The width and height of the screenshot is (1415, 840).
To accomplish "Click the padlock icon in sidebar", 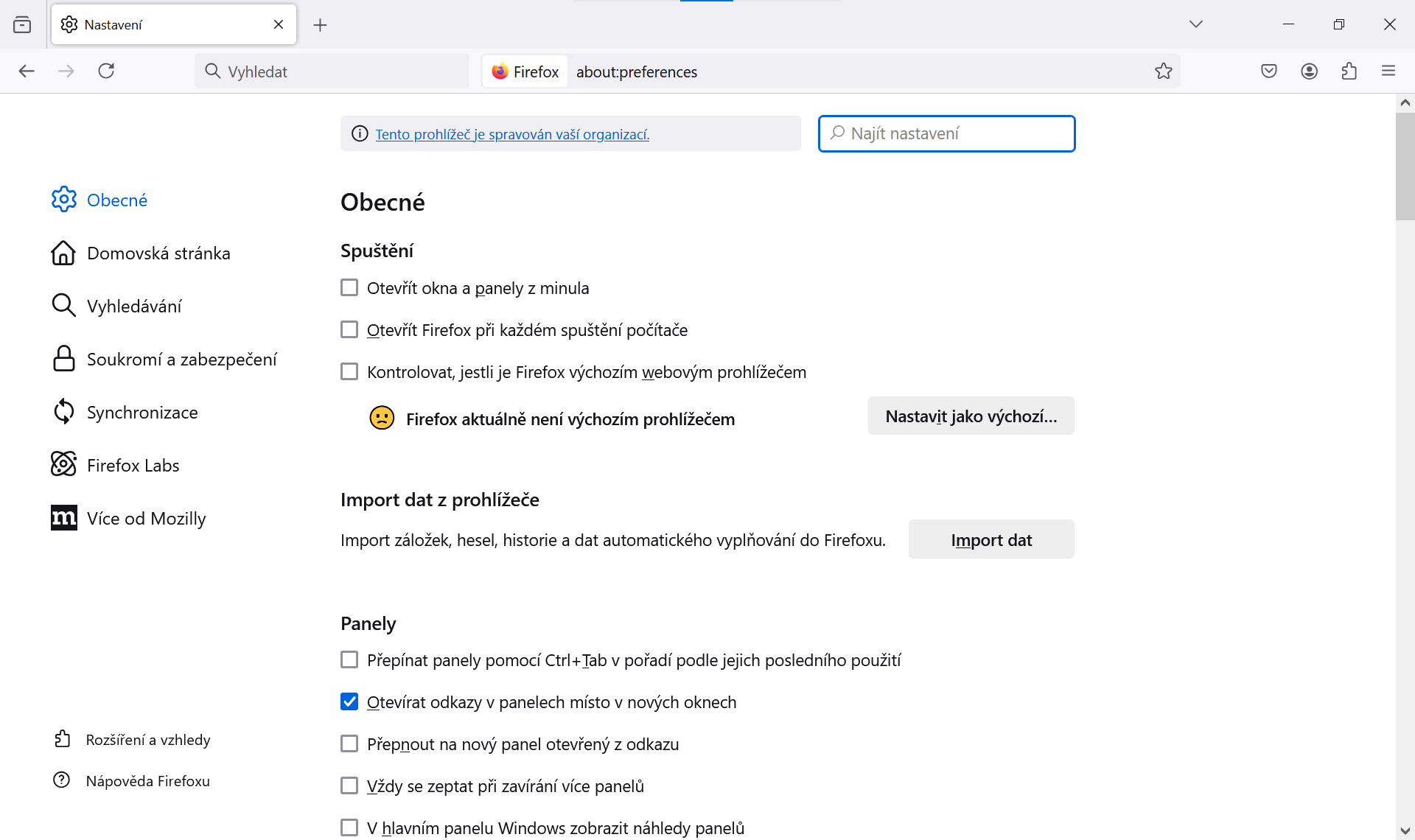I will tap(64, 358).
